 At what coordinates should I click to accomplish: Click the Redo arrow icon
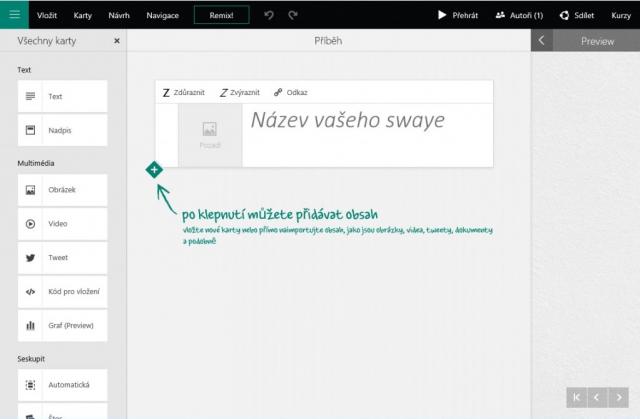click(x=293, y=15)
